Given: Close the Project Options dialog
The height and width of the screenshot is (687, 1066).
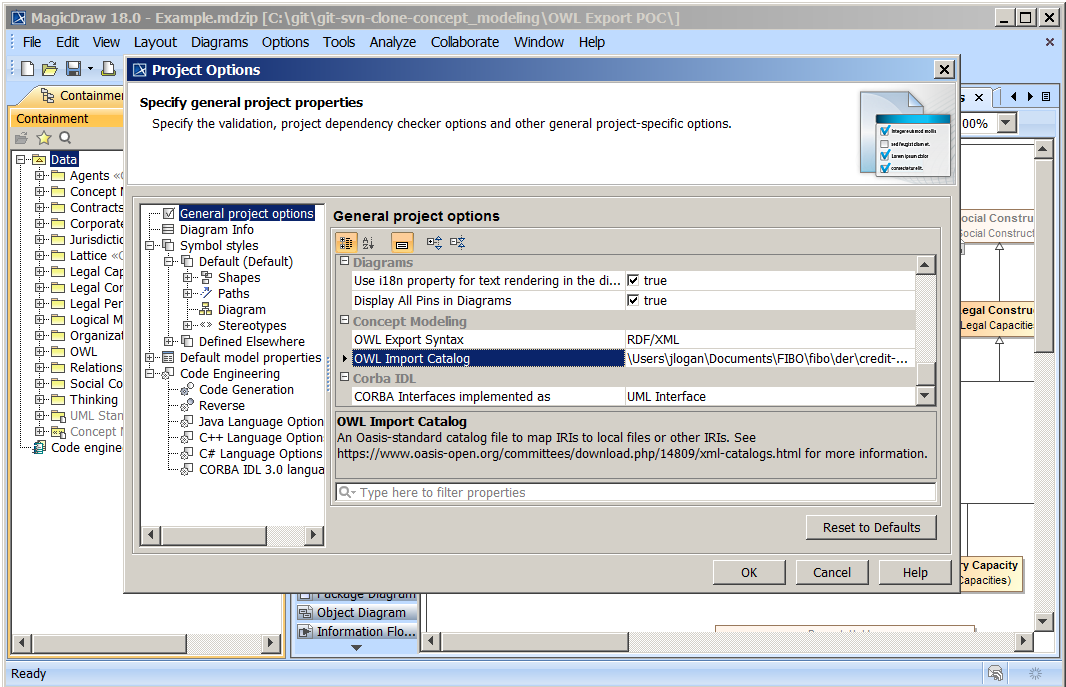Looking at the screenshot, I should pos(944,69).
